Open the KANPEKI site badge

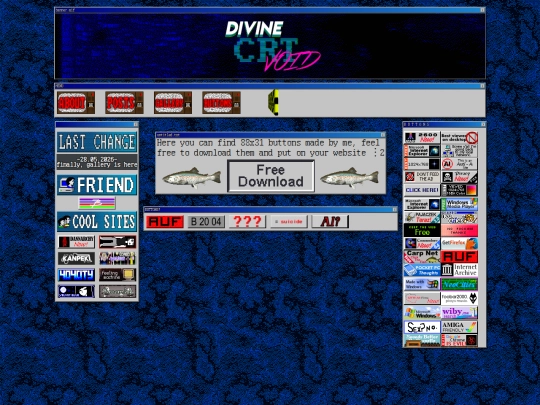coord(76,258)
